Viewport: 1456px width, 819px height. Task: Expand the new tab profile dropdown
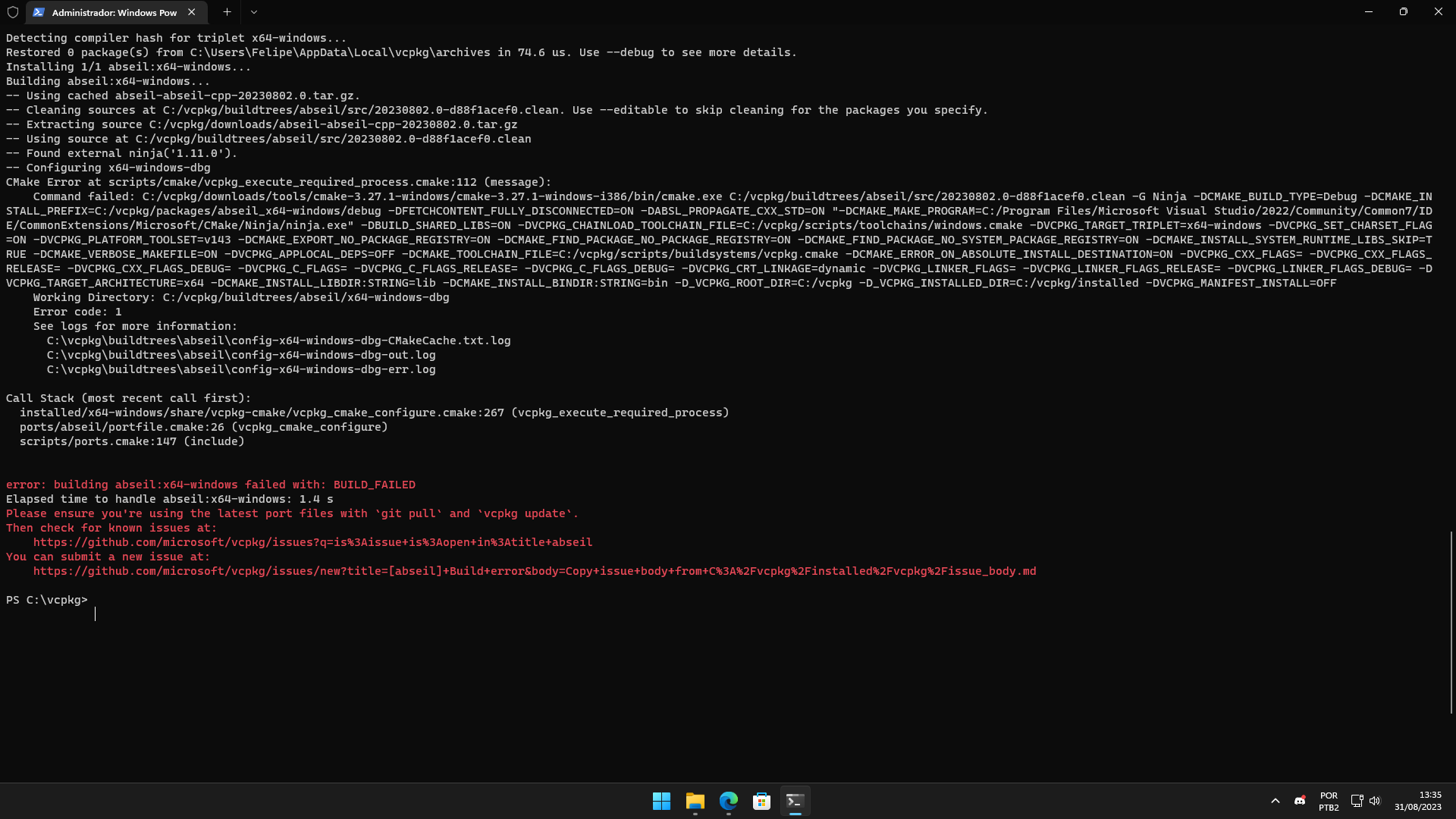[254, 12]
